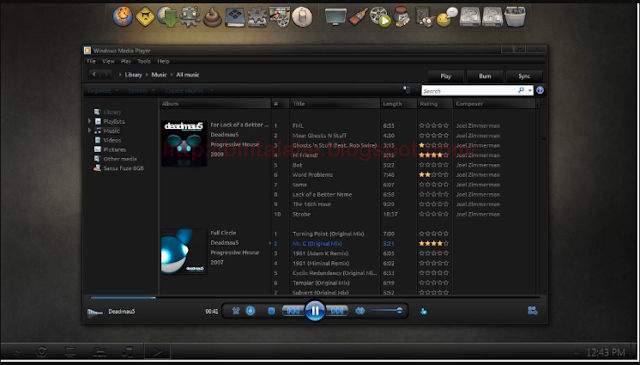Skip to next track
The height and width of the screenshot is (365, 640).
(337, 311)
